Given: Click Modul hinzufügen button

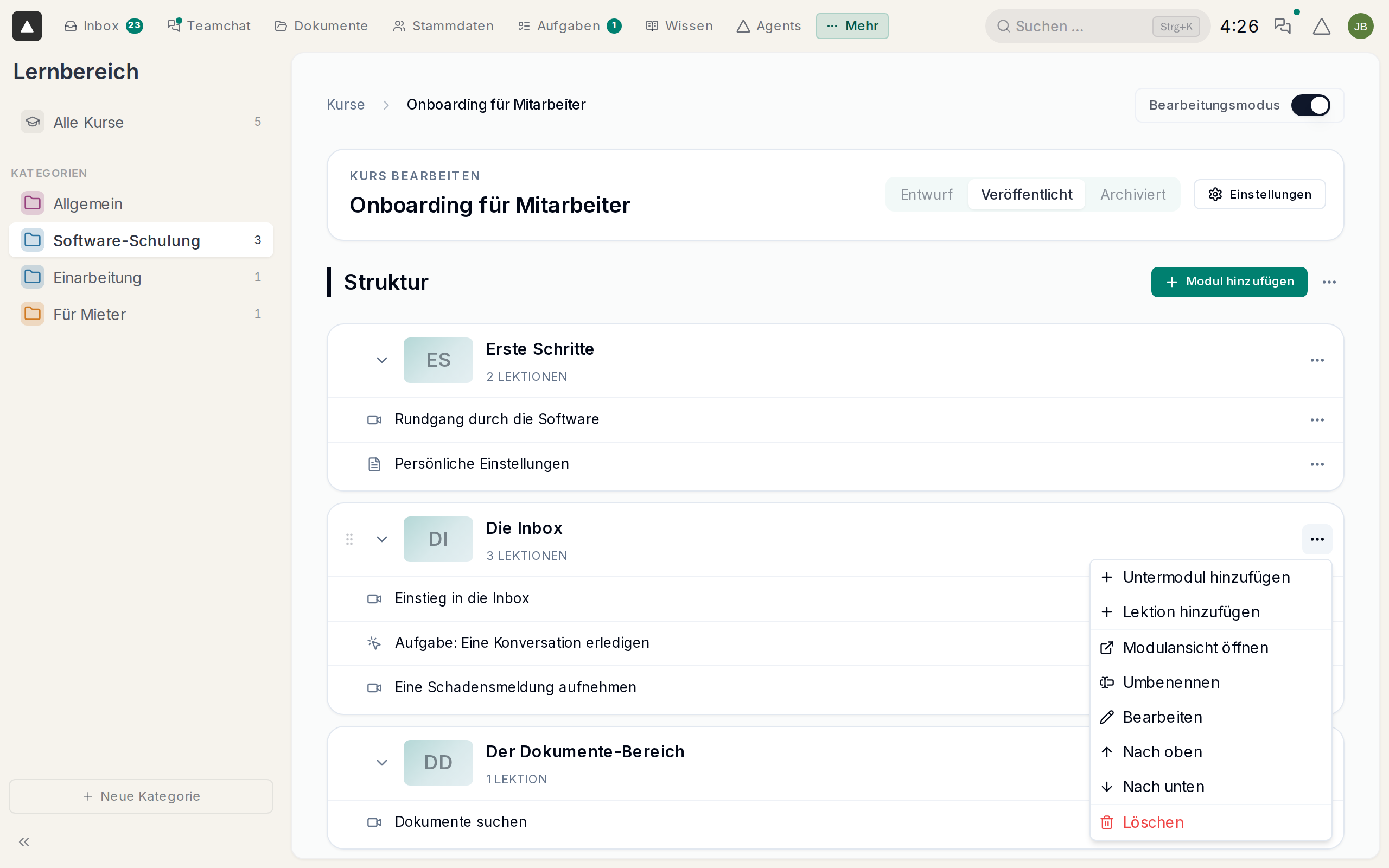Looking at the screenshot, I should tap(1229, 282).
